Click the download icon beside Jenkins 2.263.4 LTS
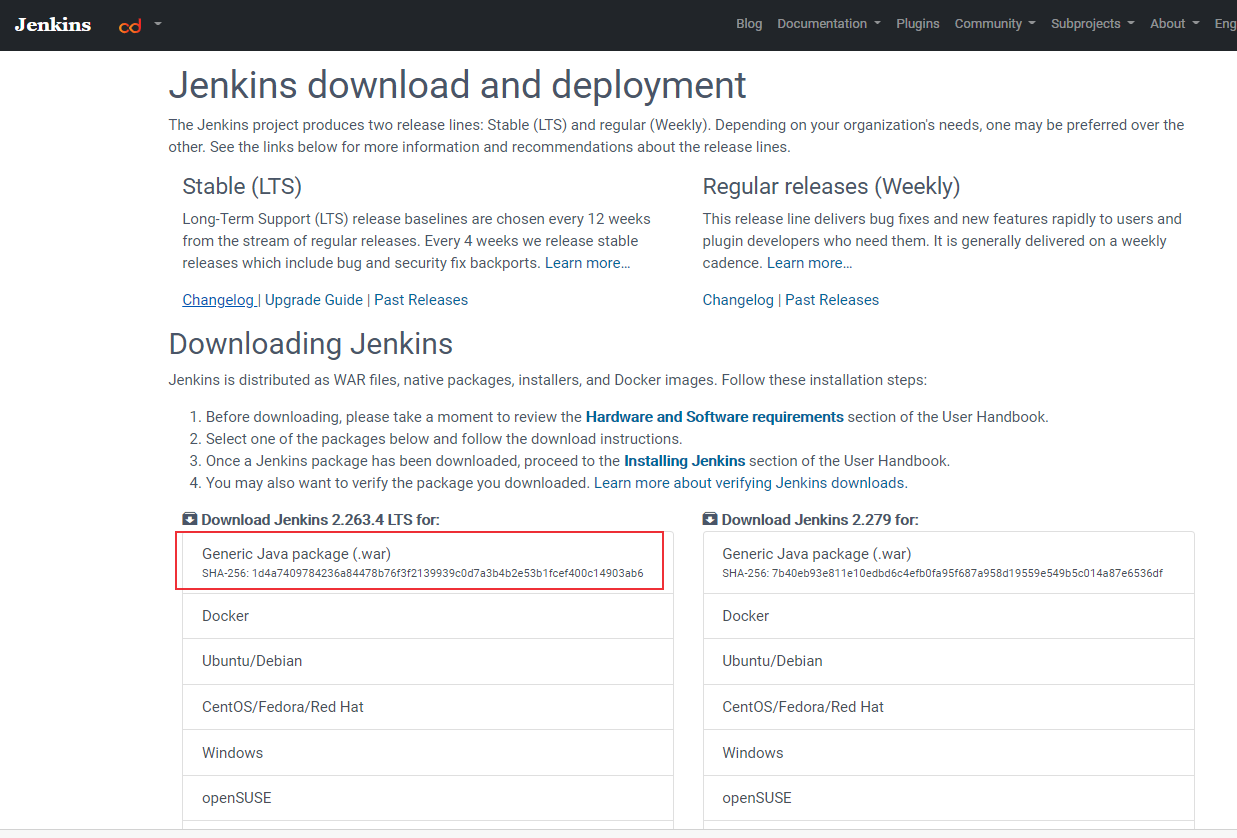 (x=190, y=519)
